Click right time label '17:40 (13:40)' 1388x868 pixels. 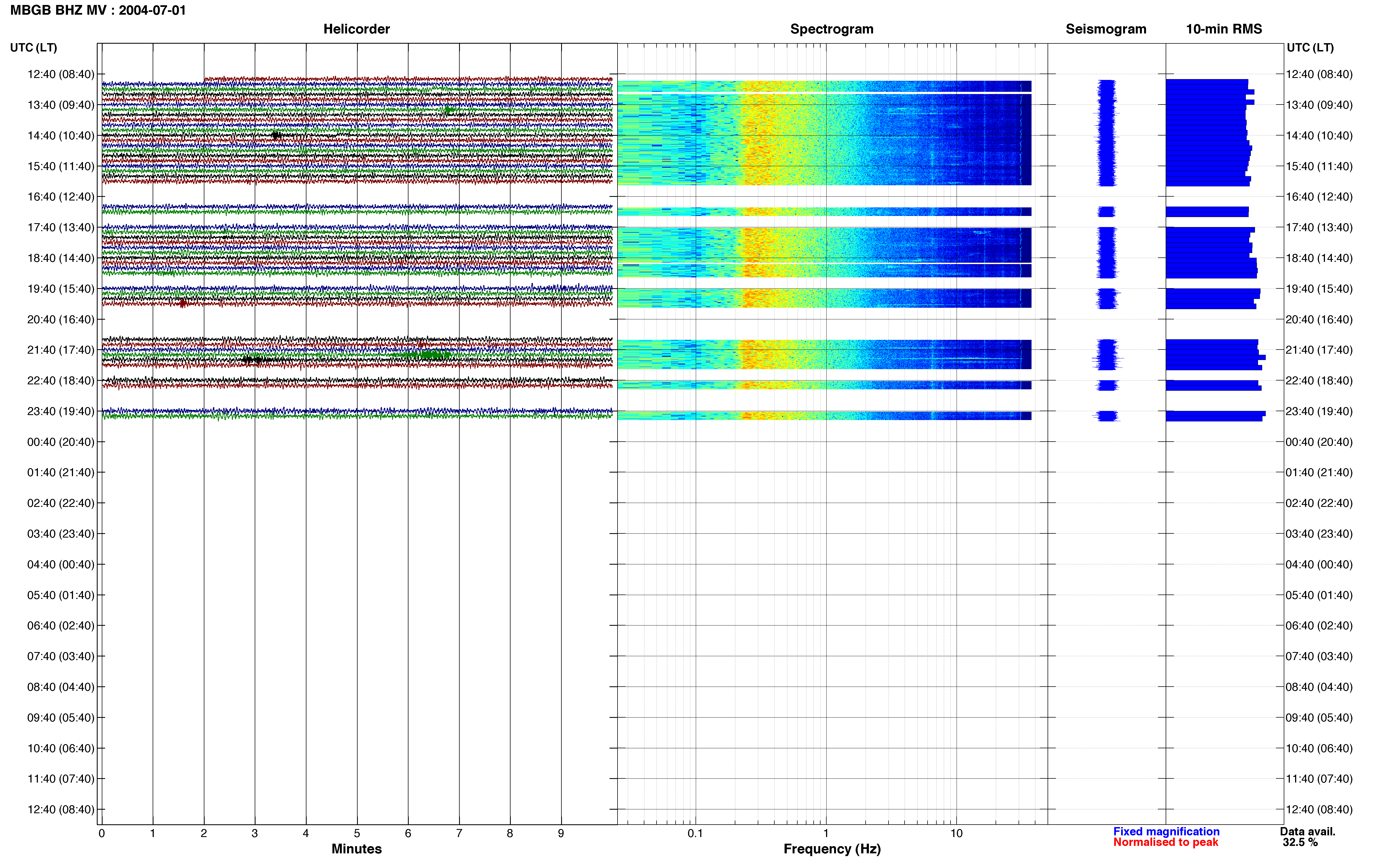coord(1319,227)
